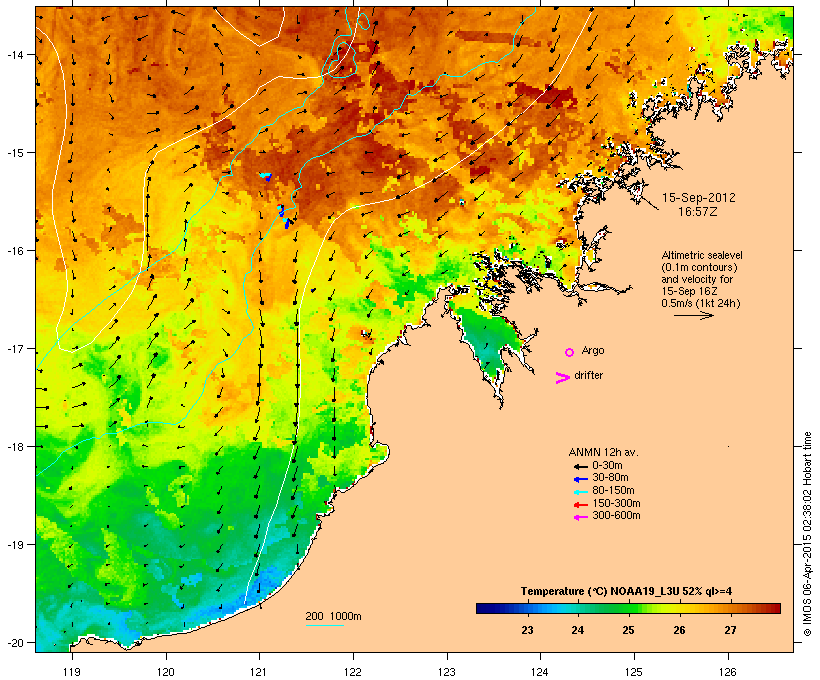The width and height of the screenshot is (820, 680).
Task: Click the time text 16:57Z
Action: coord(698,211)
